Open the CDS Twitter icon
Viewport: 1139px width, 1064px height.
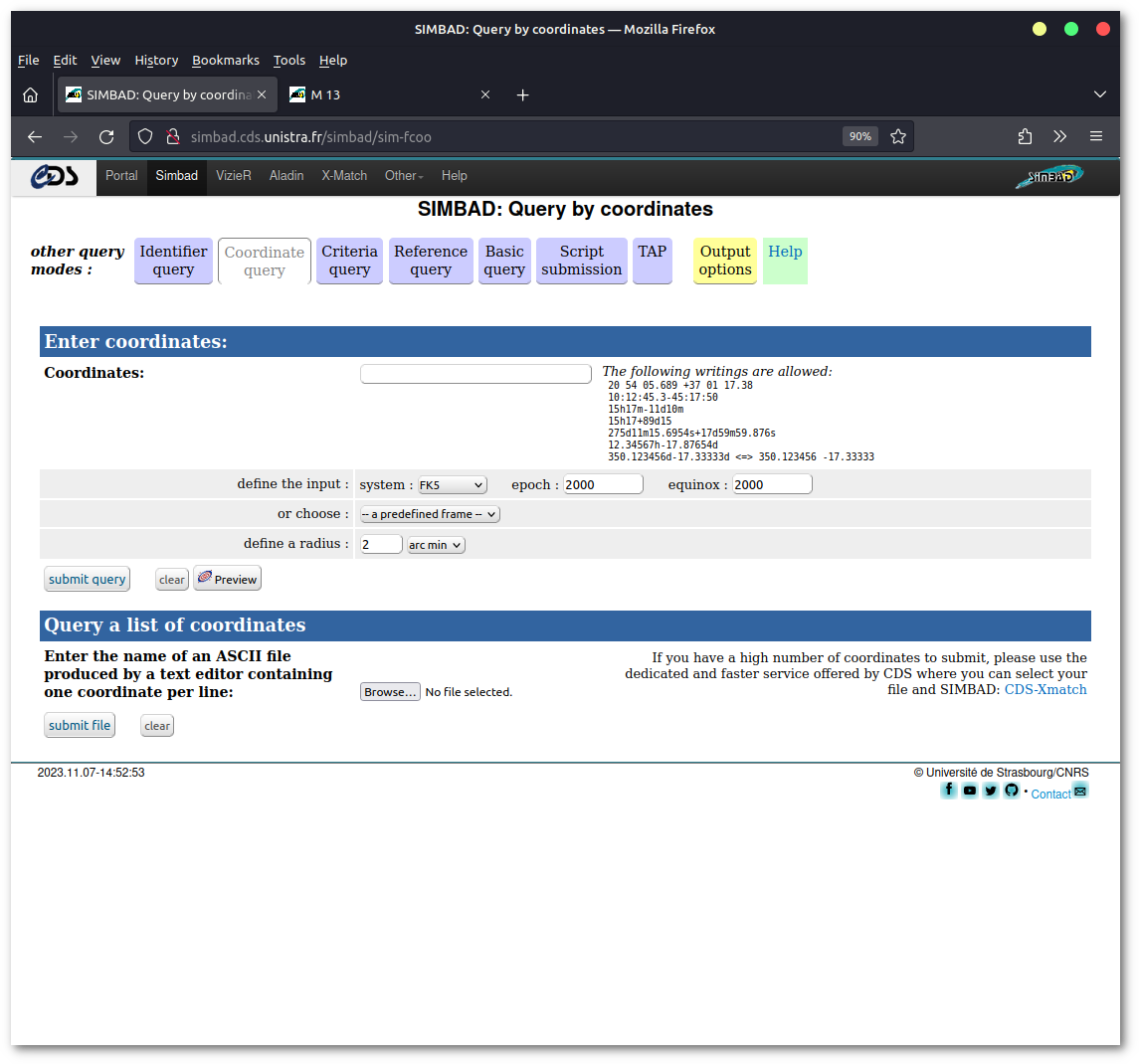[991, 791]
